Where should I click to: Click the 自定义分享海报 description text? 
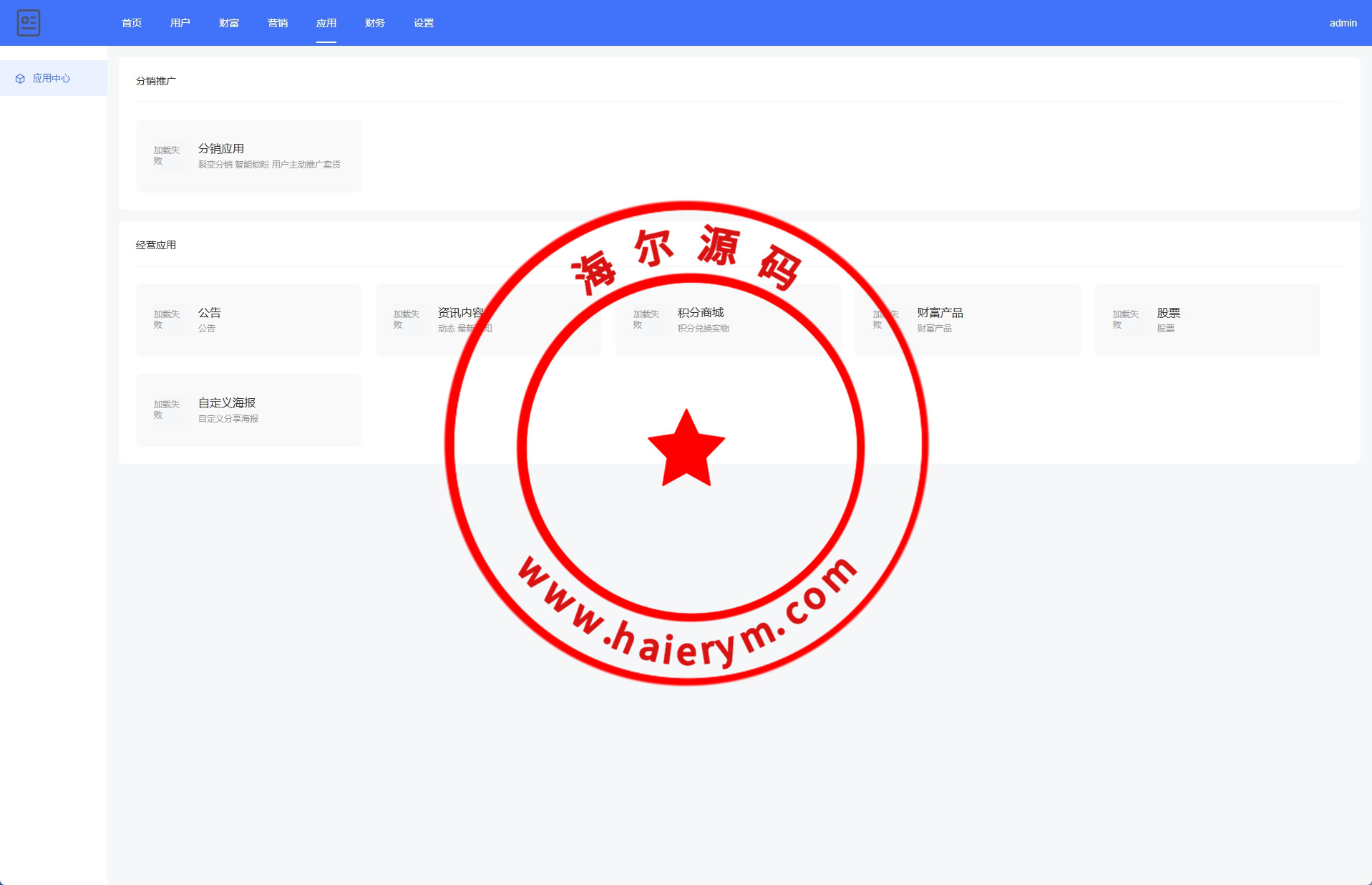pos(228,419)
